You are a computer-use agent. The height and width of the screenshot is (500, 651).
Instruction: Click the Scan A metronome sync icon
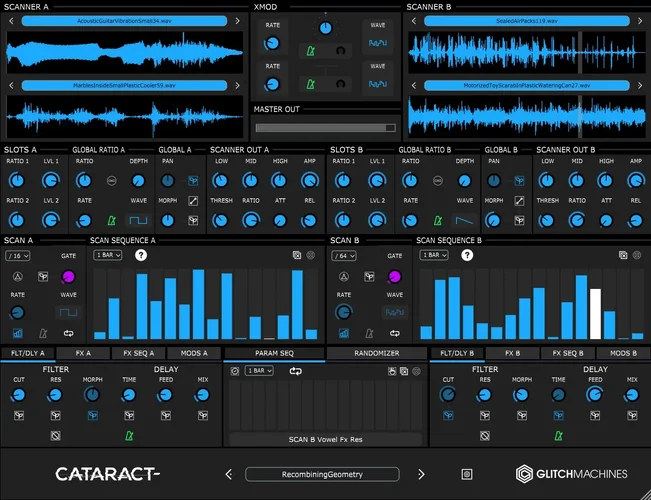coord(43,333)
